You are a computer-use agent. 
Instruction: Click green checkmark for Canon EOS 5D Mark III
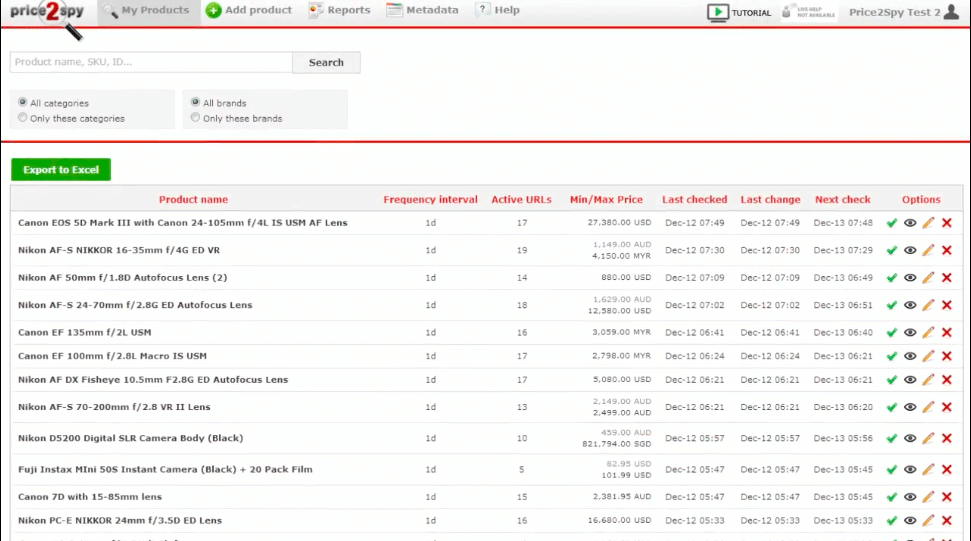click(892, 223)
